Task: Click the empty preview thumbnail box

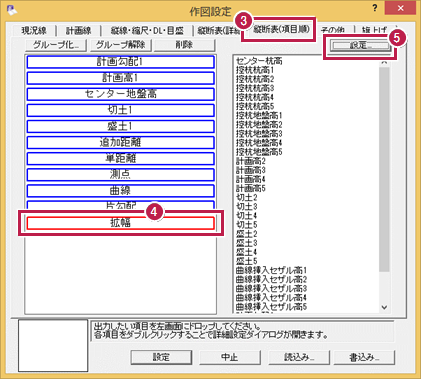Action: click(x=53, y=346)
